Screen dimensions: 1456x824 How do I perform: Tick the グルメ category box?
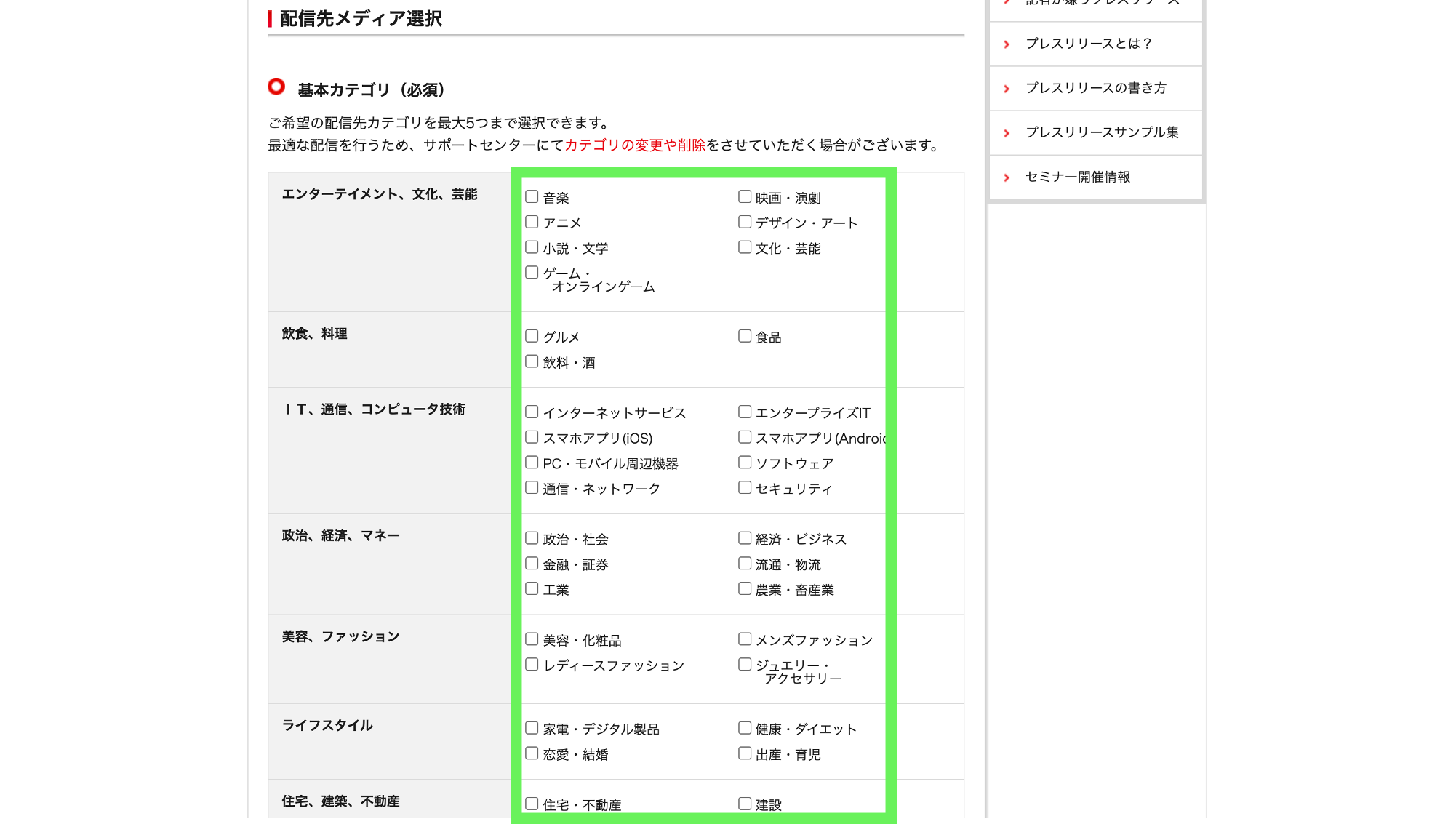pos(532,336)
